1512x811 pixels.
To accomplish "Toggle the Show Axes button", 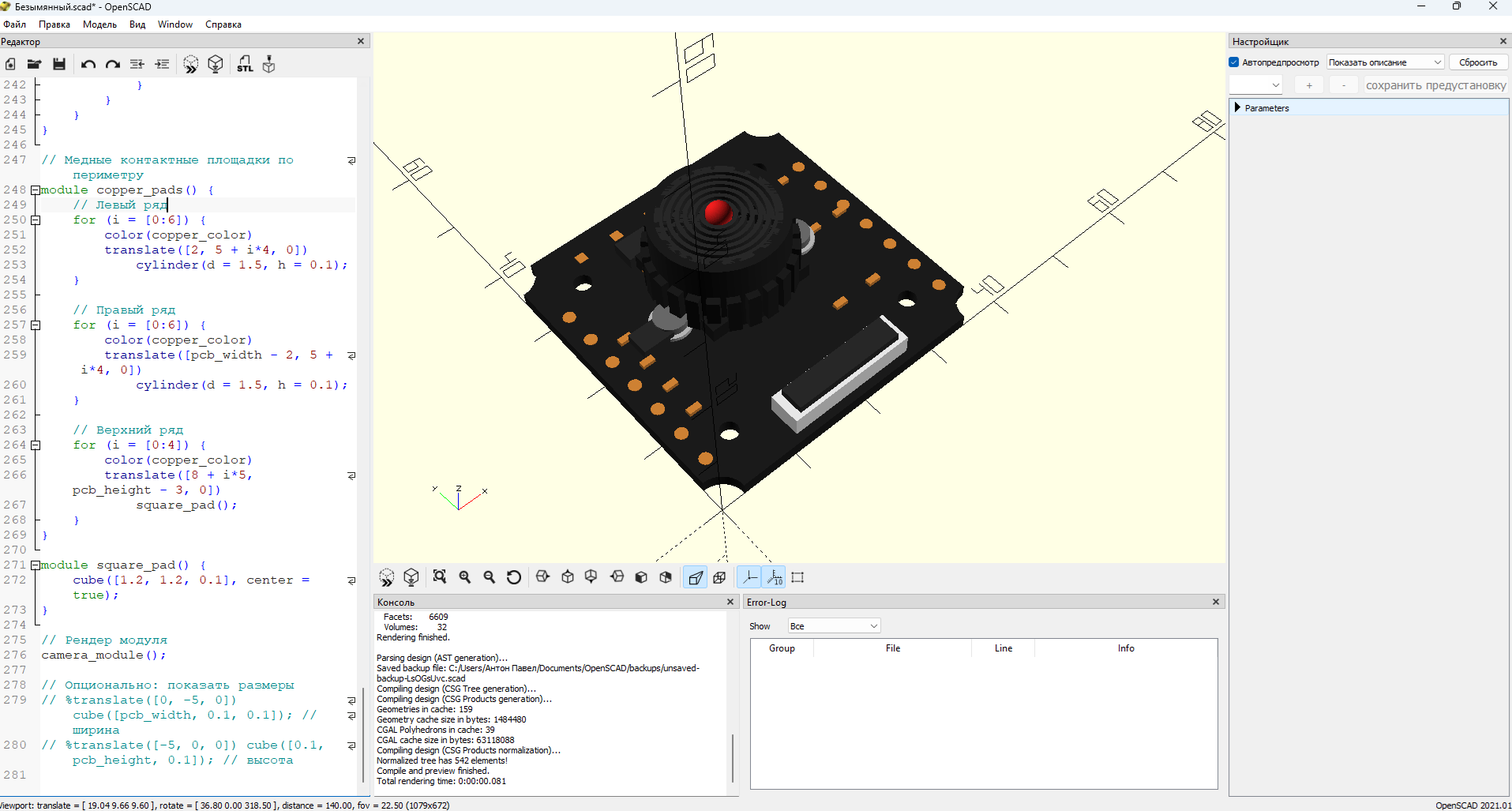I will pos(749,577).
